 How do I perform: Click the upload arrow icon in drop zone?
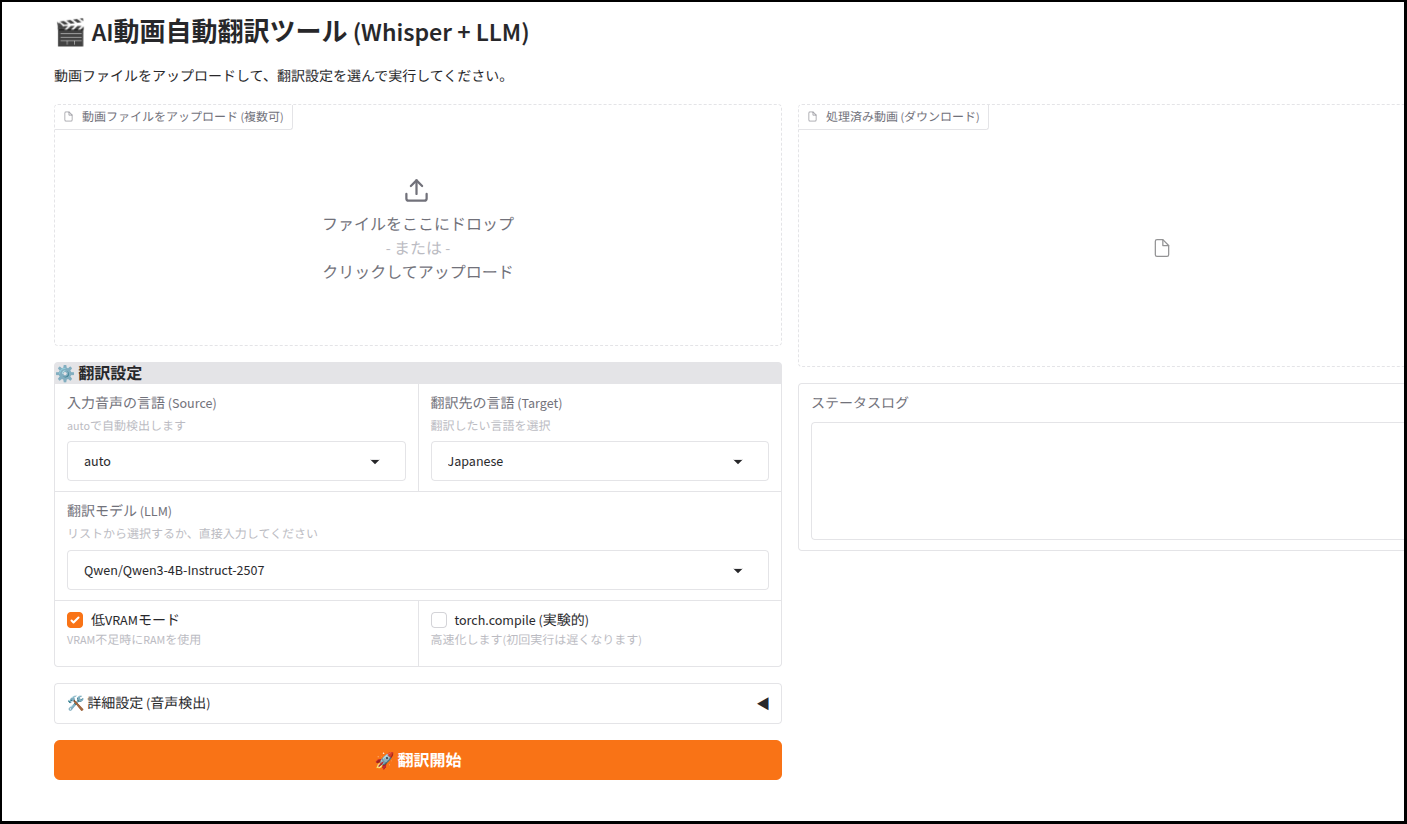pyautogui.click(x=416, y=190)
